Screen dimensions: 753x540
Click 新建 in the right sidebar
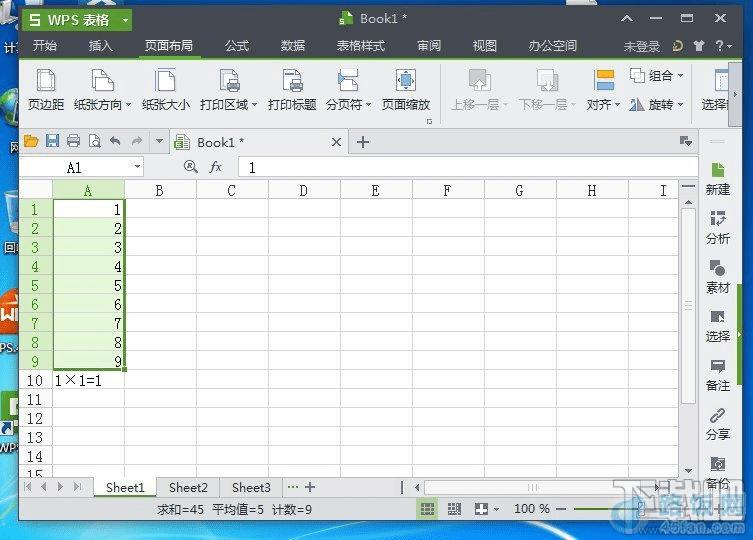click(717, 179)
